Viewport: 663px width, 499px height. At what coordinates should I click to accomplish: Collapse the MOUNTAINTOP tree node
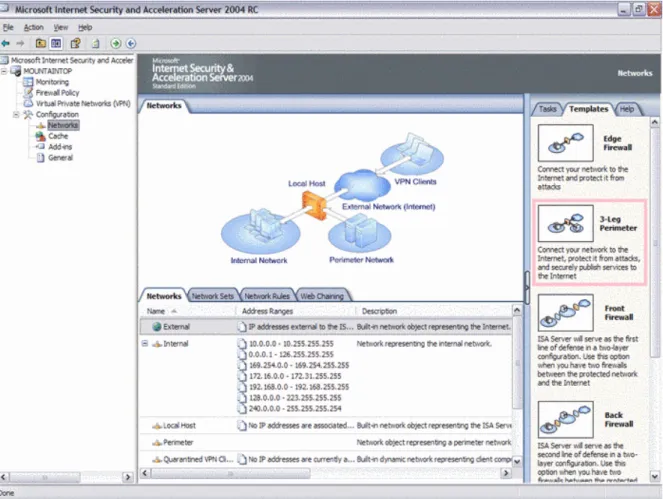coord(4,71)
